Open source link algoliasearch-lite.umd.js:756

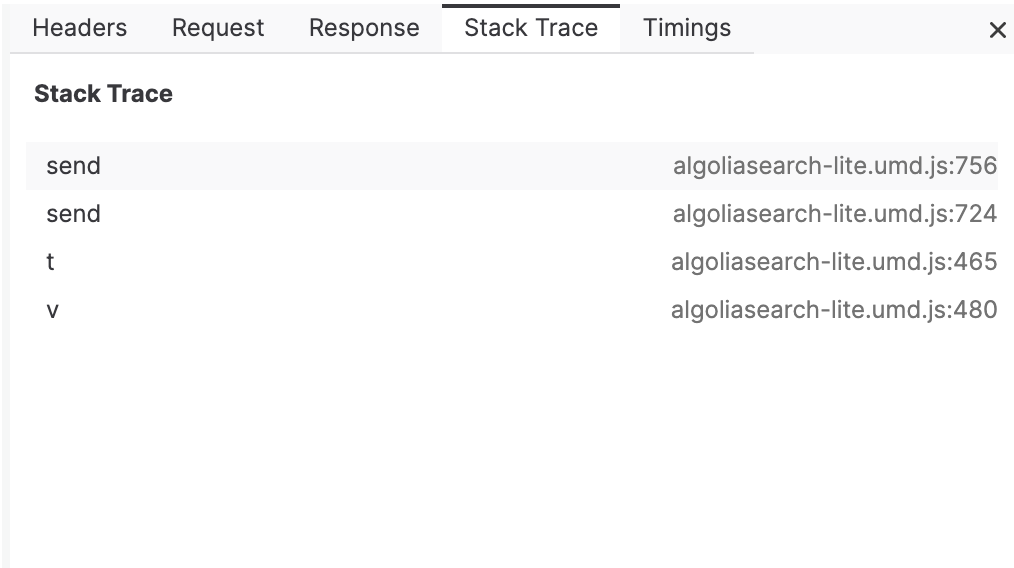pyautogui.click(x=835, y=166)
